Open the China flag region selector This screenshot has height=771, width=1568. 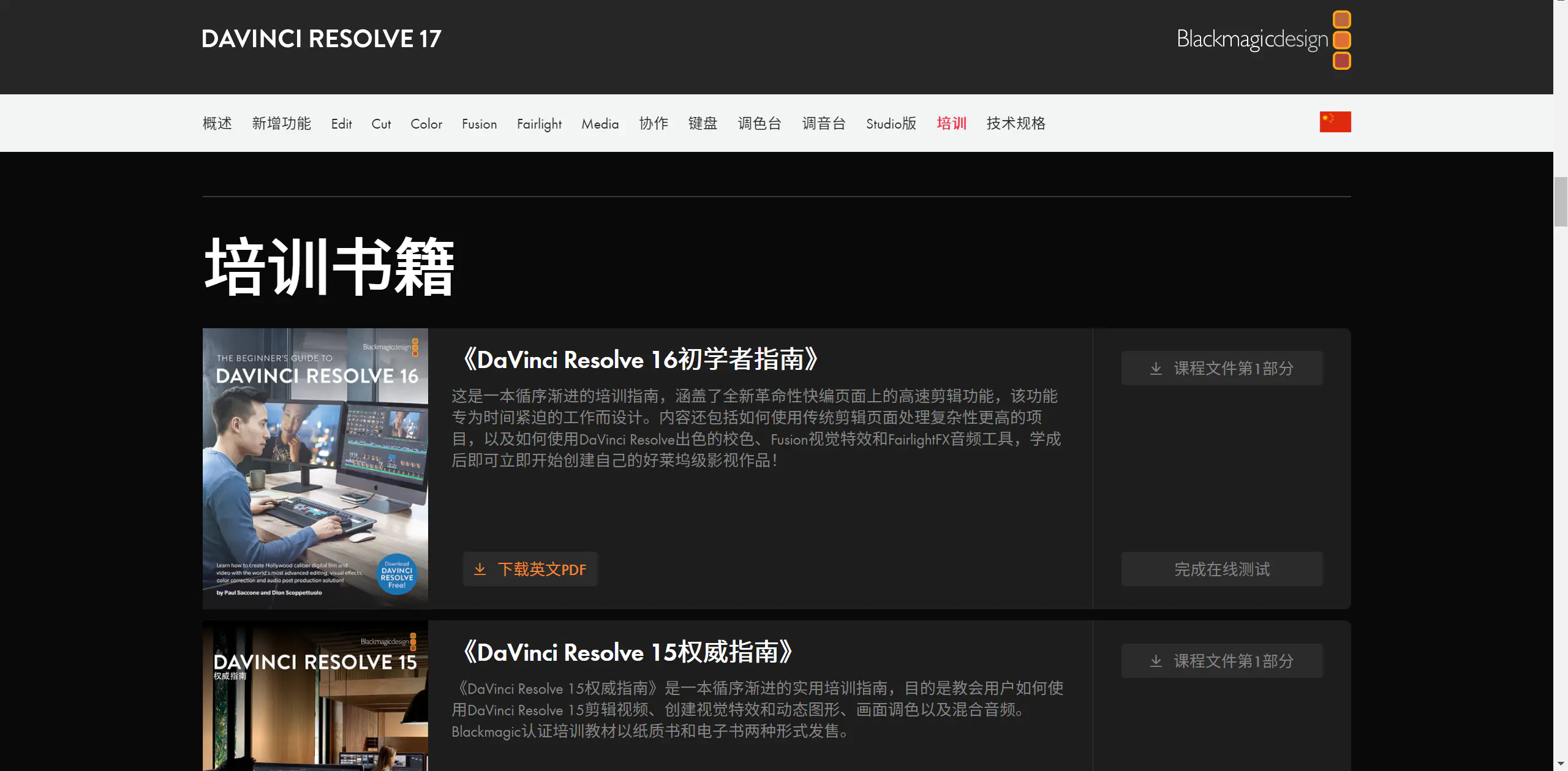point(1335,122)
